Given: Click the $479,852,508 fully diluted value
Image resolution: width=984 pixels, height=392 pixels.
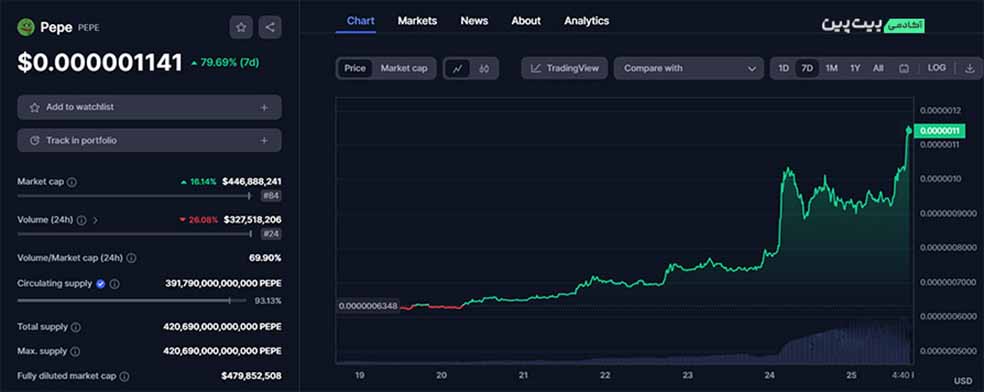Looking at the screenshot, I should click(251, 376).
